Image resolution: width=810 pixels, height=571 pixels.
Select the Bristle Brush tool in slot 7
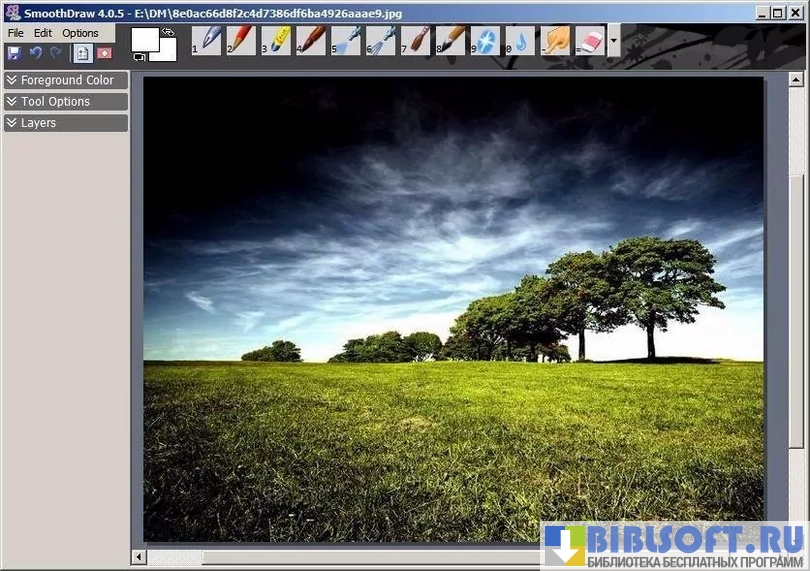tap(417, 40)
